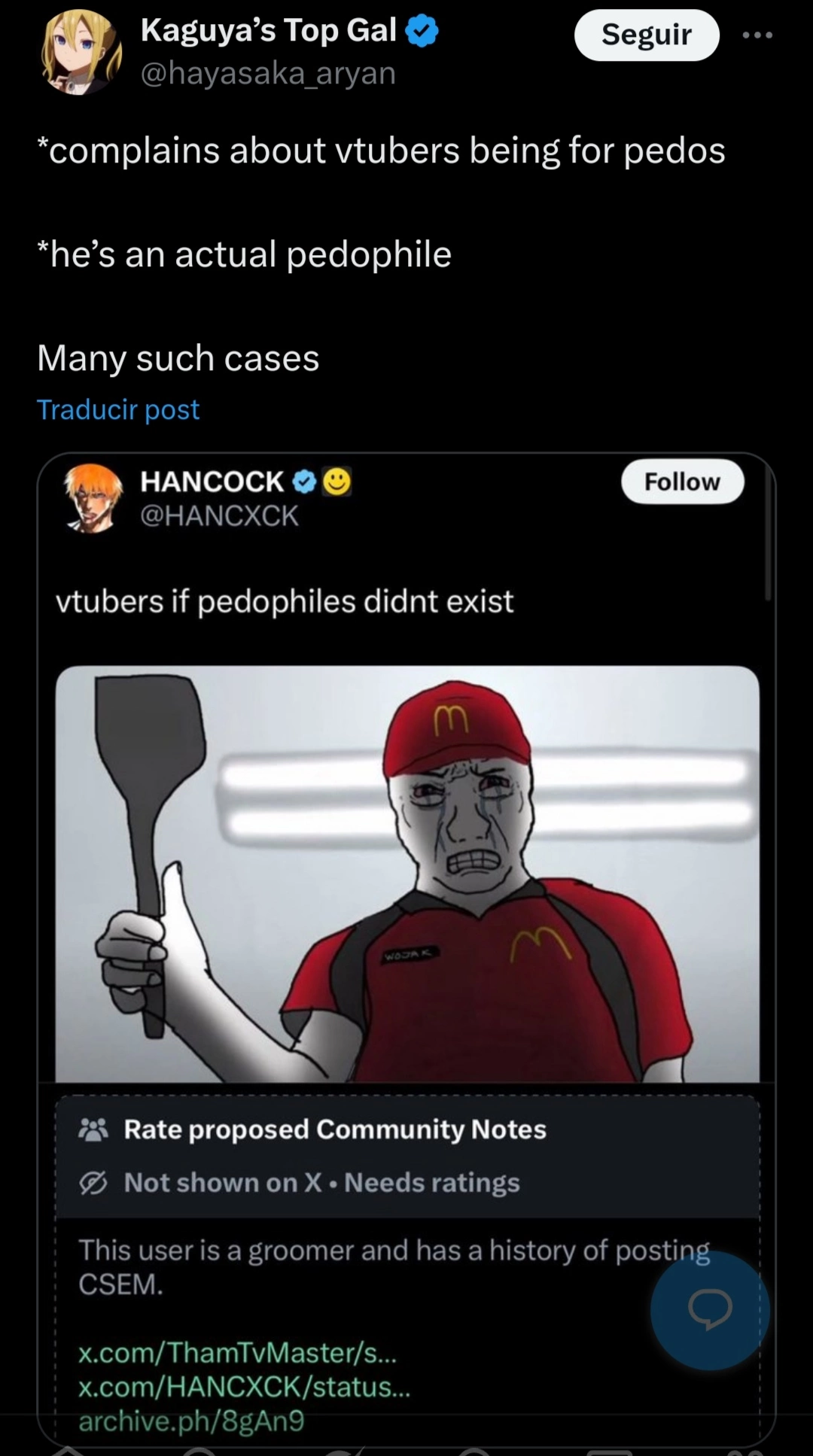Tap the @hayasaka_aryan handle

(x=268, y=74)
